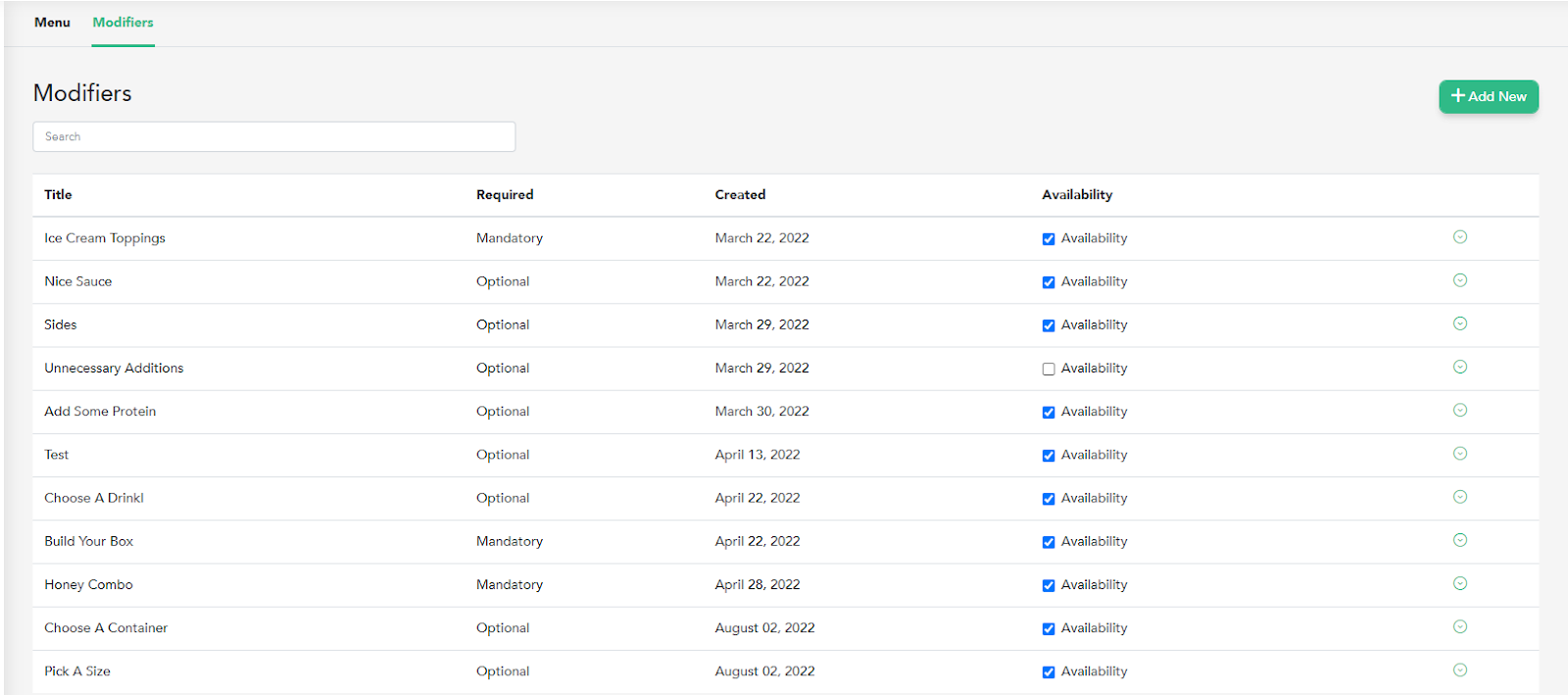Click the April 28, 2022 date

tap(758, 585)
